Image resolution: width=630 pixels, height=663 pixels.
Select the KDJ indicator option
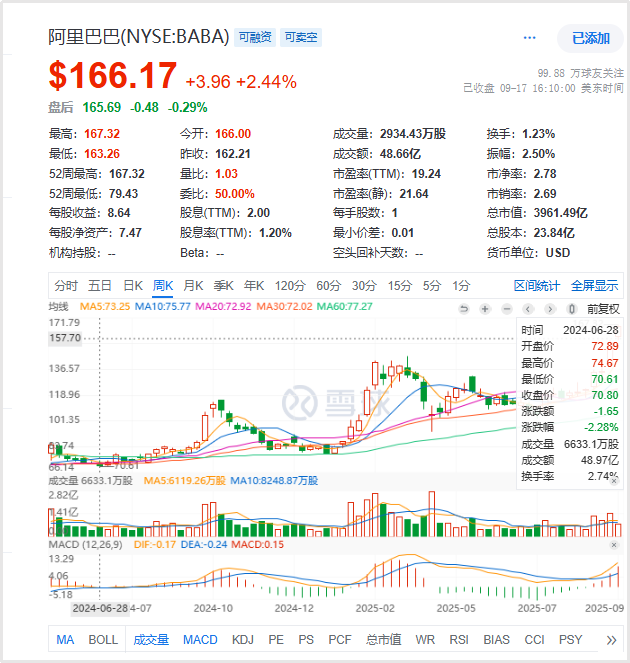tap(243, 639)
